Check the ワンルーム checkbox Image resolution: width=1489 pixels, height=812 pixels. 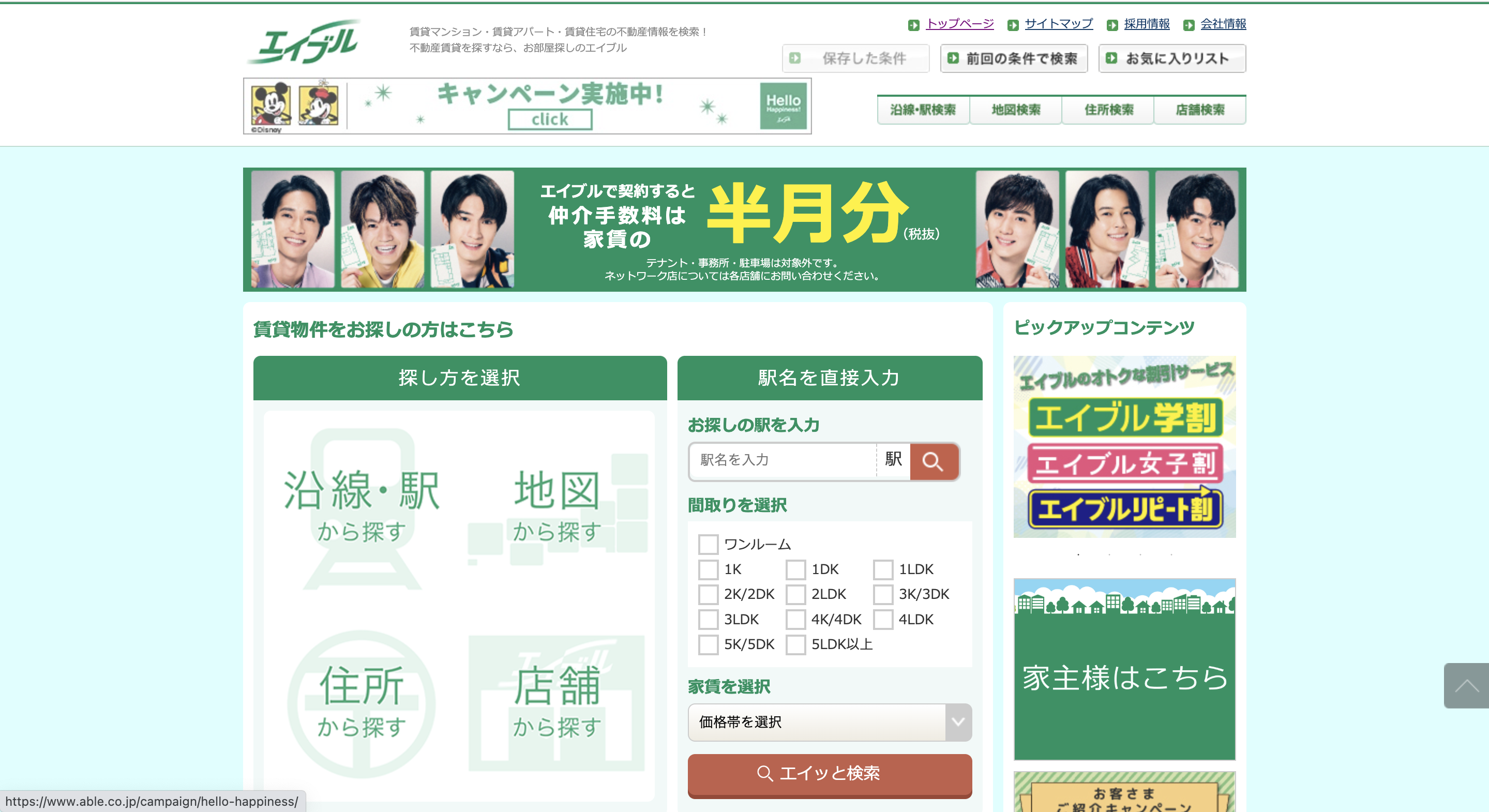point(708,545)
